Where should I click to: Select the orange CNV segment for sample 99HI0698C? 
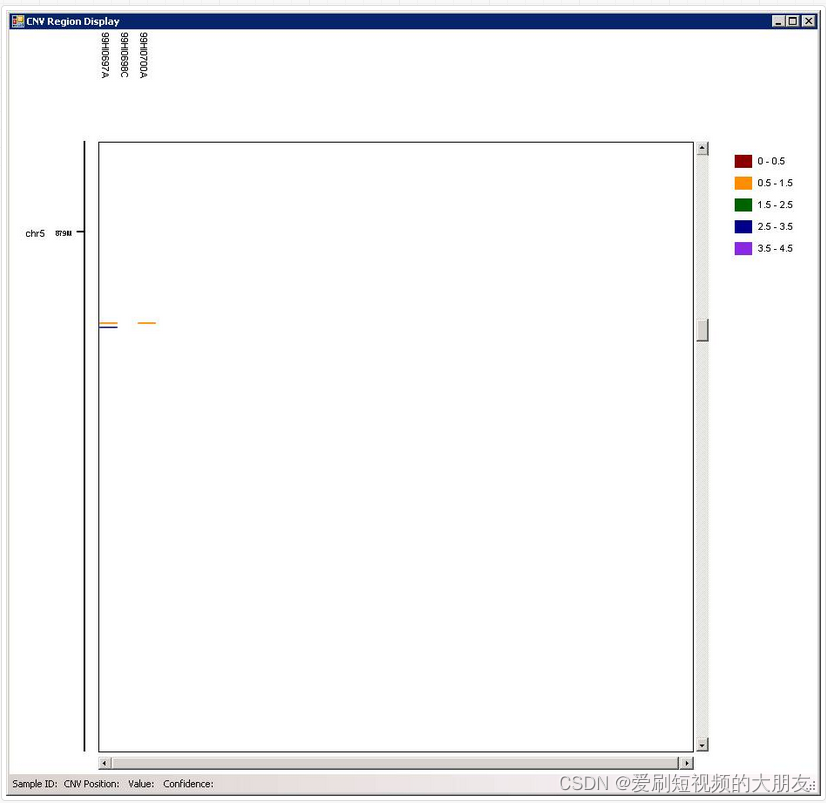147,322
